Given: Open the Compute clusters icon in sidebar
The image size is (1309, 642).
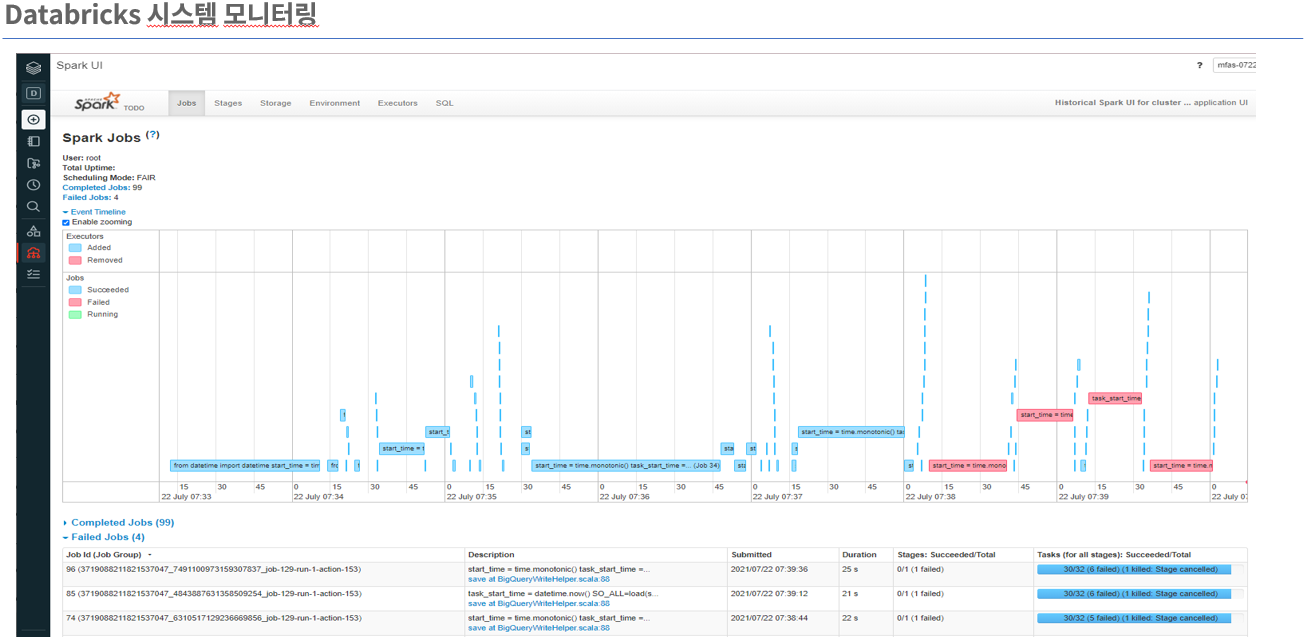Looking at the screenshot, I should tap(33, 252).
